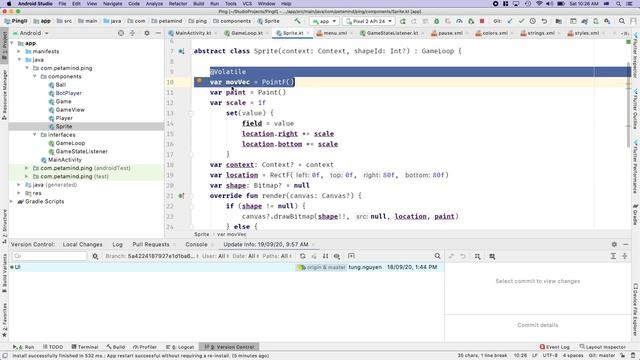This screenshot has width=640, height=360.
Task: Click the Profile app gauge icon
Action: [x=459, y=21]
